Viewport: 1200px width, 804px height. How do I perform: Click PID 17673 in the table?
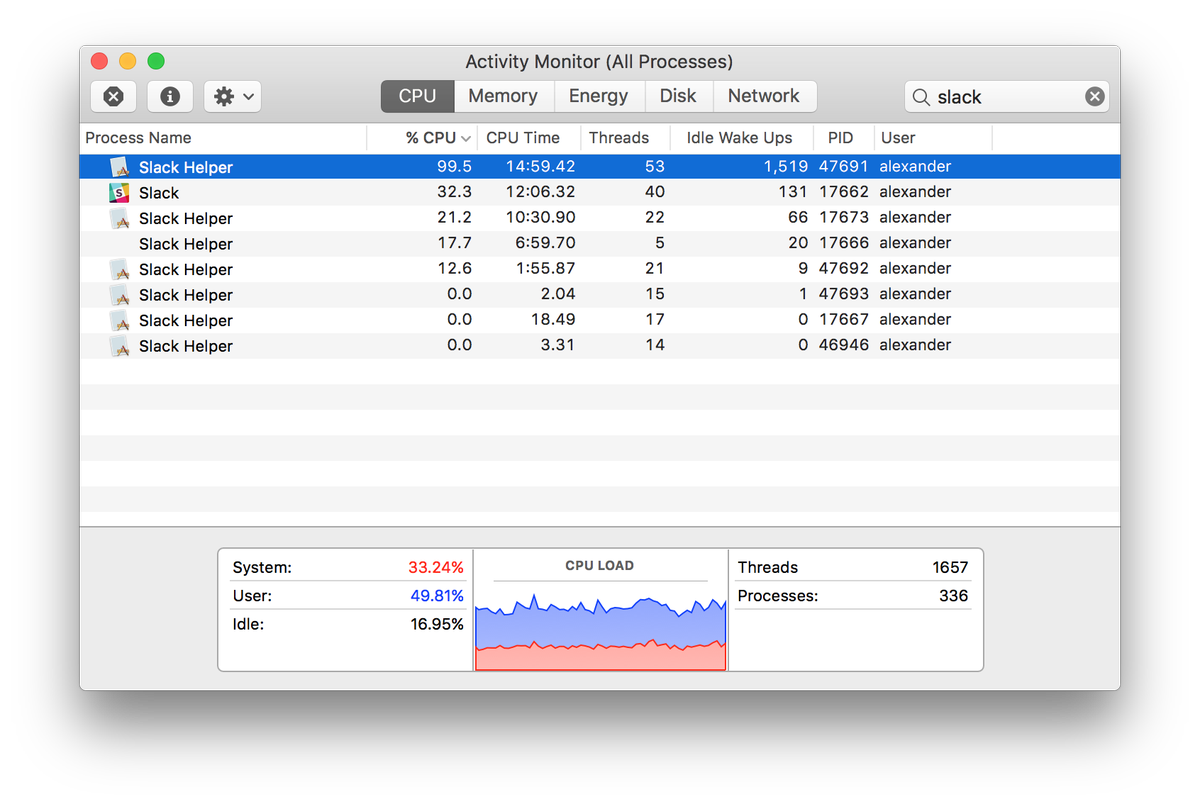843,218
